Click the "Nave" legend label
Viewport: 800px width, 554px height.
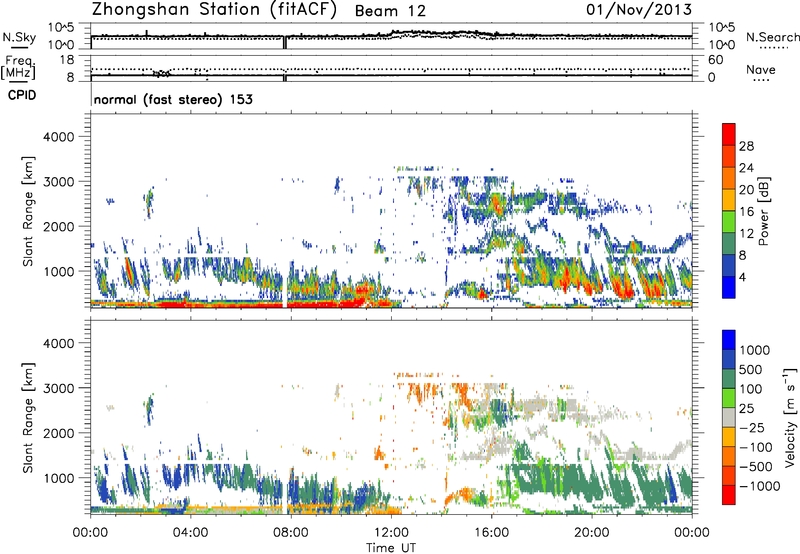click(761, 69)
